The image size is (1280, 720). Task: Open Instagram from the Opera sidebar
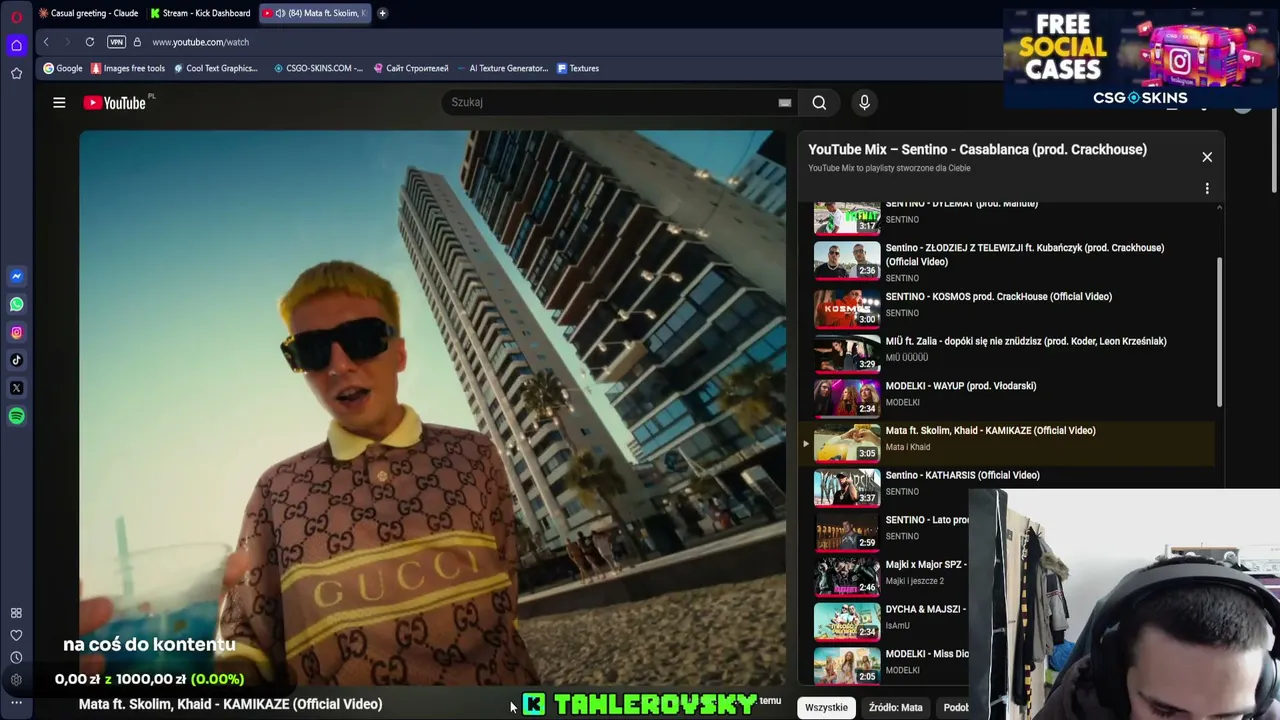pyautogui.click(x=16, y=332)
